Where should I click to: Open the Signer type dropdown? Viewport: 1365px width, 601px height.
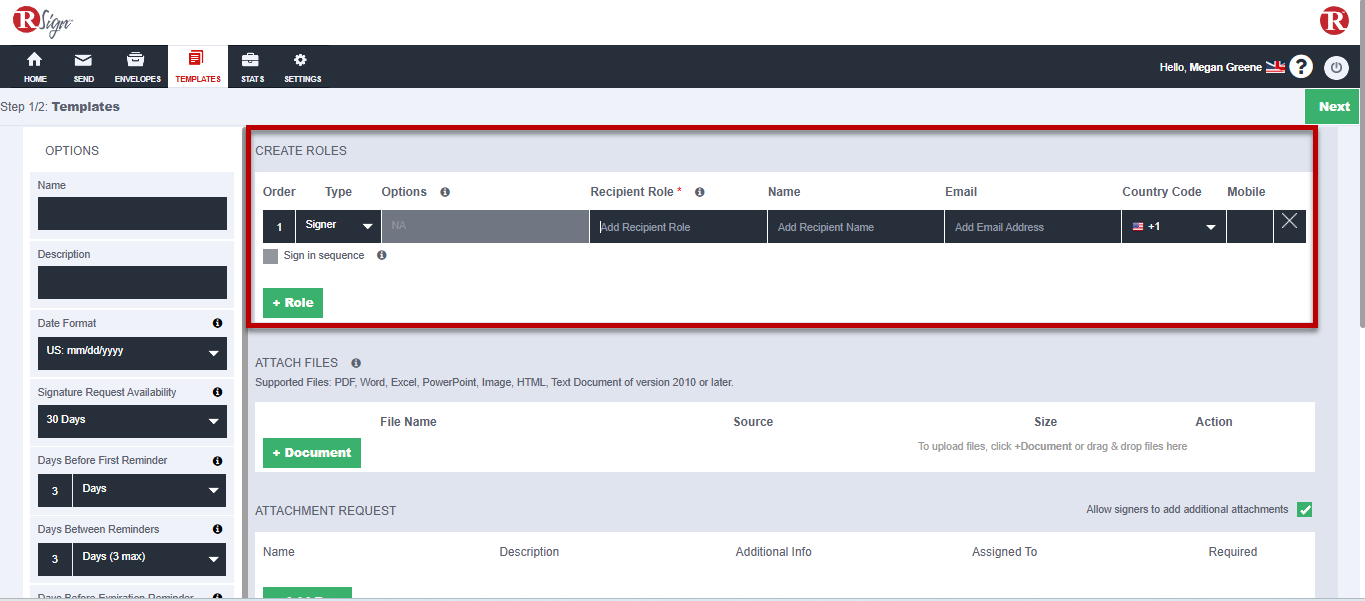click(338, 226)
